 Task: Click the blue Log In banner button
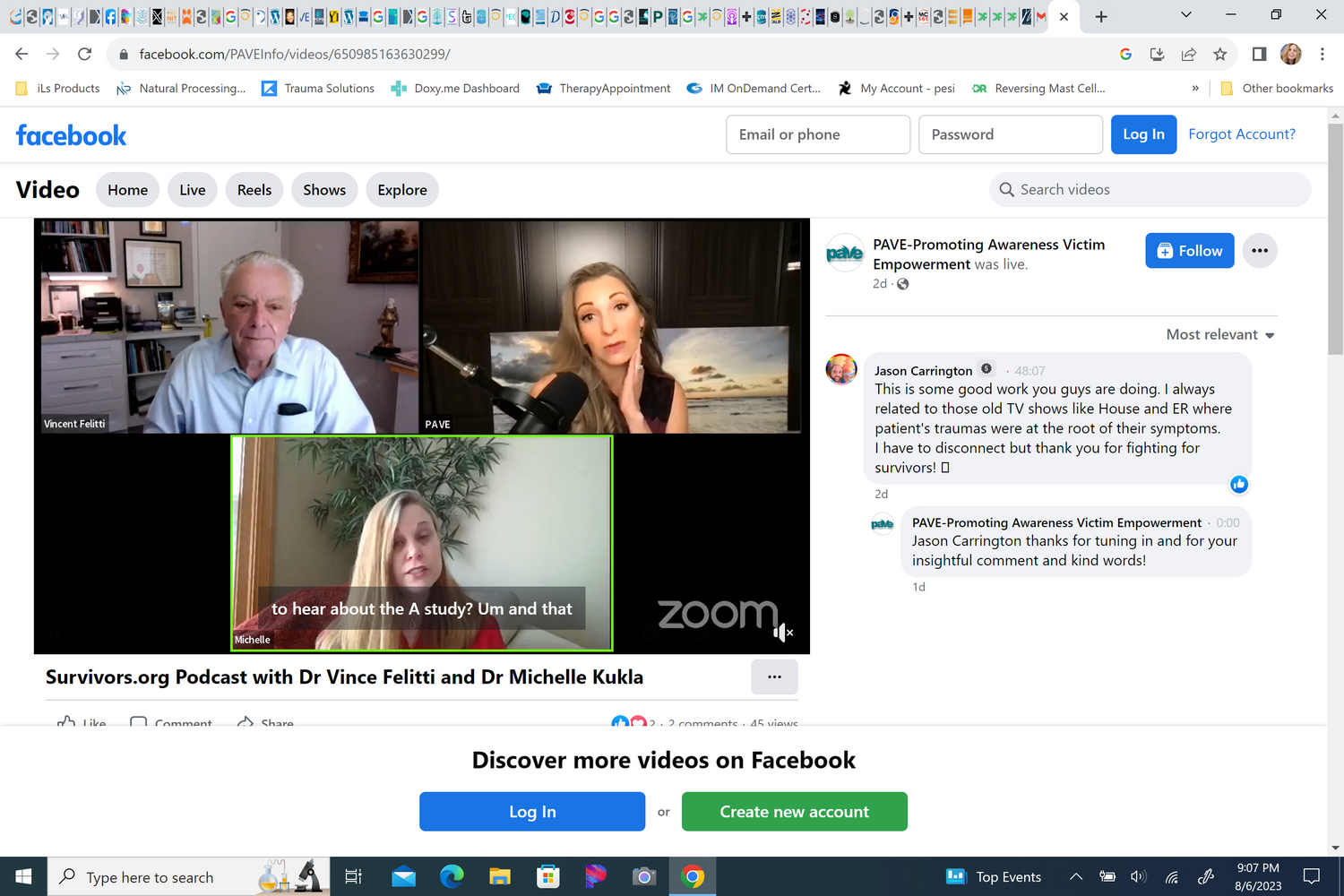click(532, 812)
